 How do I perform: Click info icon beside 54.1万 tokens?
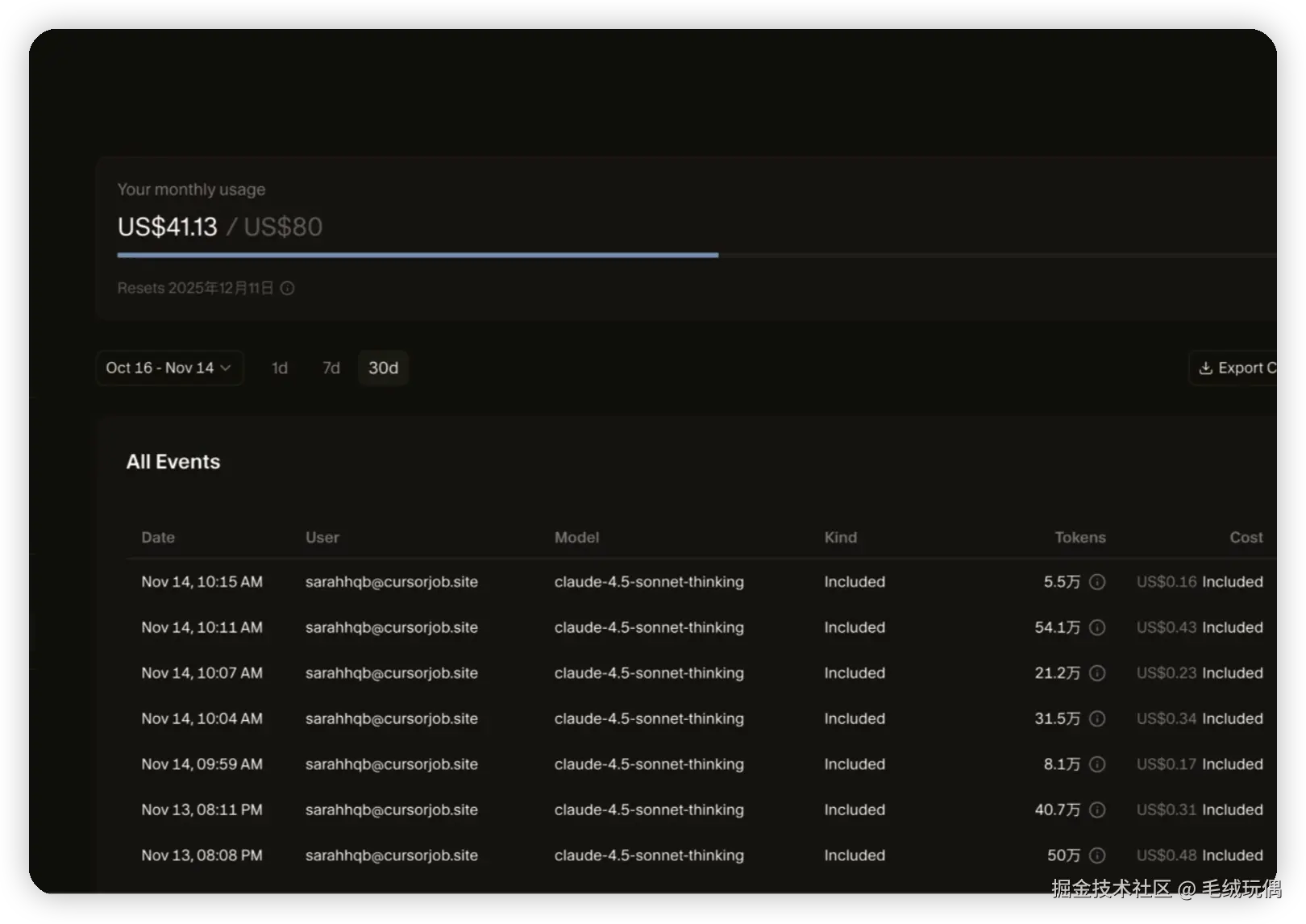tap(1097, 627)
